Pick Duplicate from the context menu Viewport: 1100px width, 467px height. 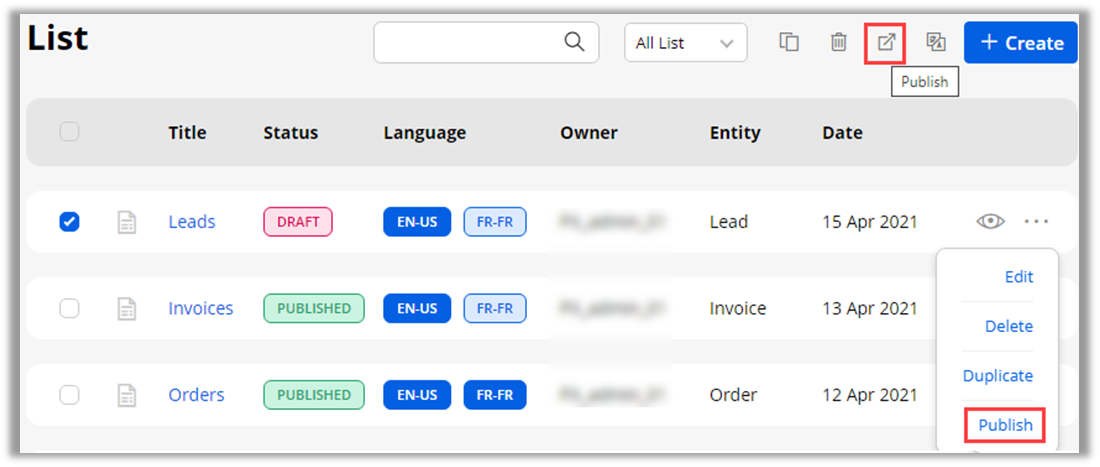pos(997,376)
